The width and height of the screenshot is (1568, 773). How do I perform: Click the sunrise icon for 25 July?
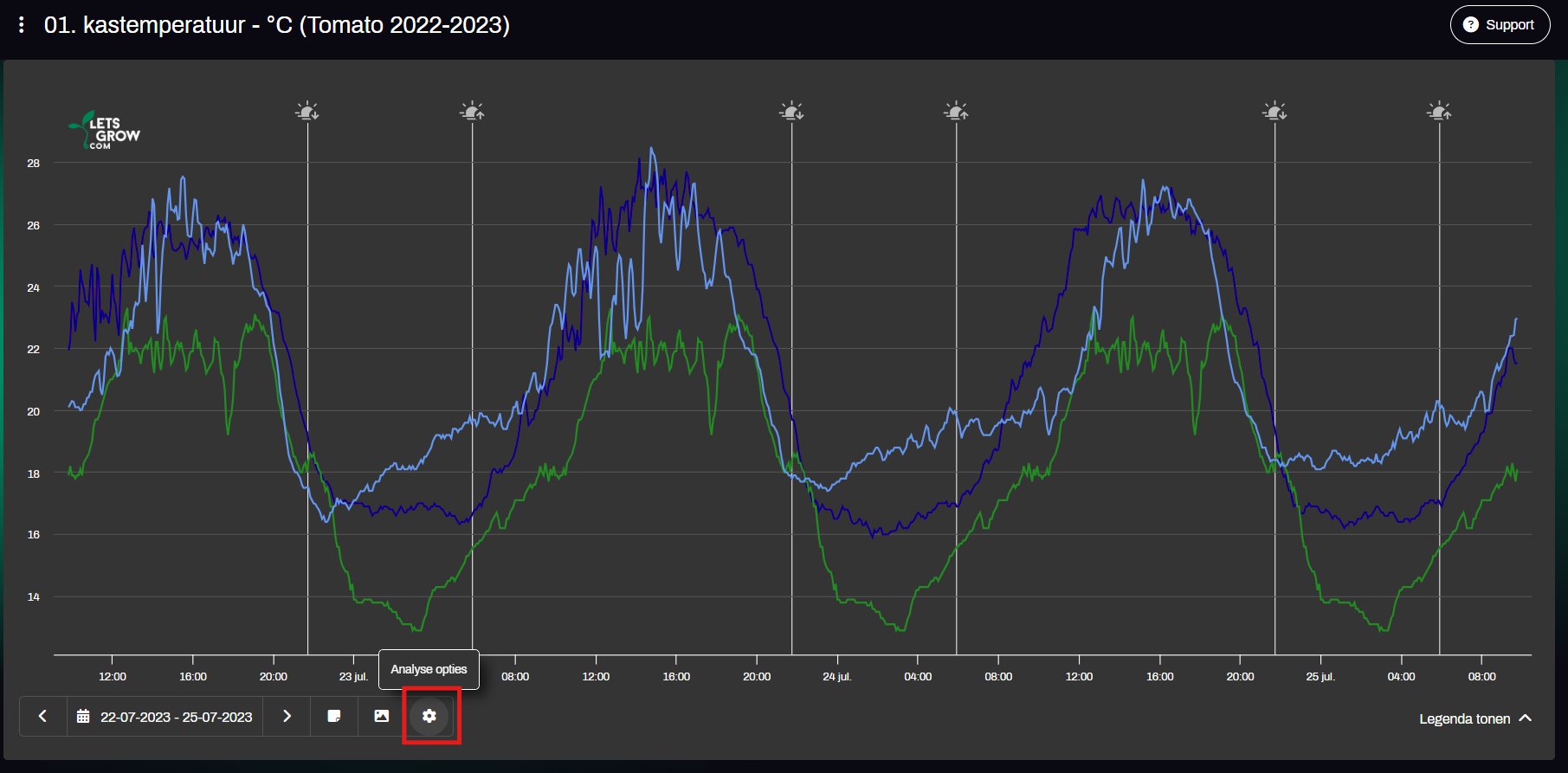(x=1439, y=112)
